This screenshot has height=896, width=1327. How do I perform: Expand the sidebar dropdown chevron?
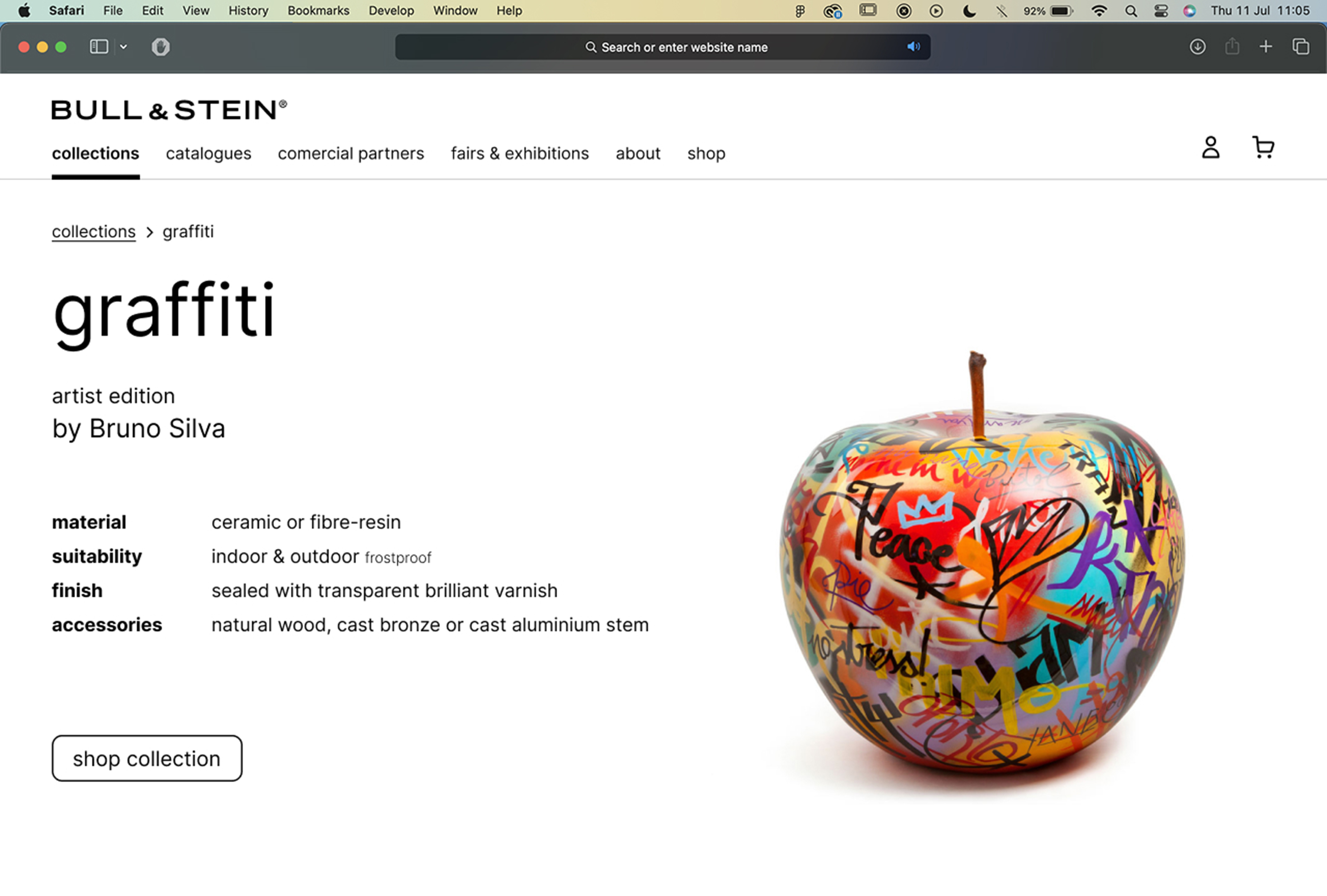123,47
